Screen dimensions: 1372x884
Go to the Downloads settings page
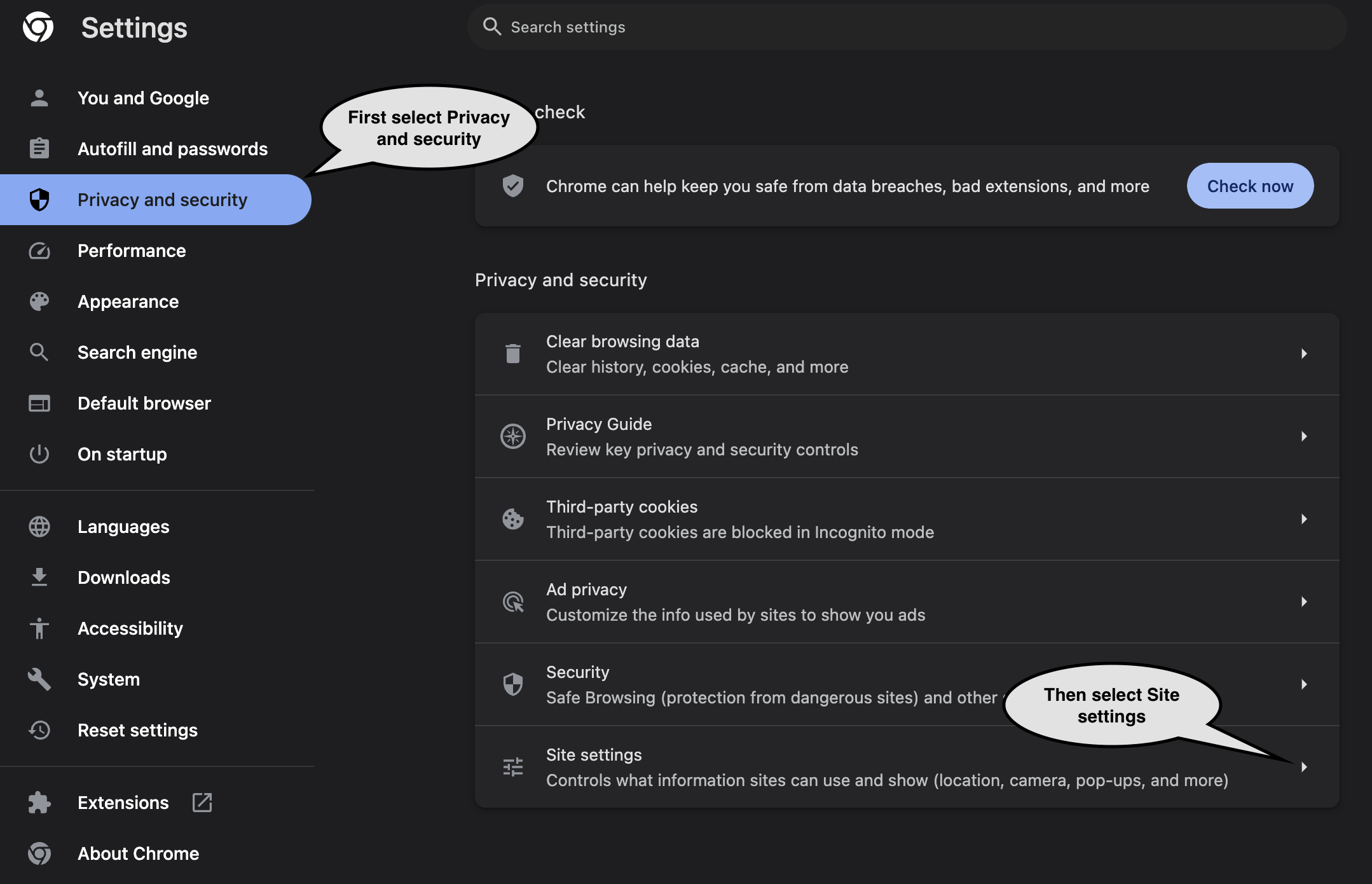(123, 577)
